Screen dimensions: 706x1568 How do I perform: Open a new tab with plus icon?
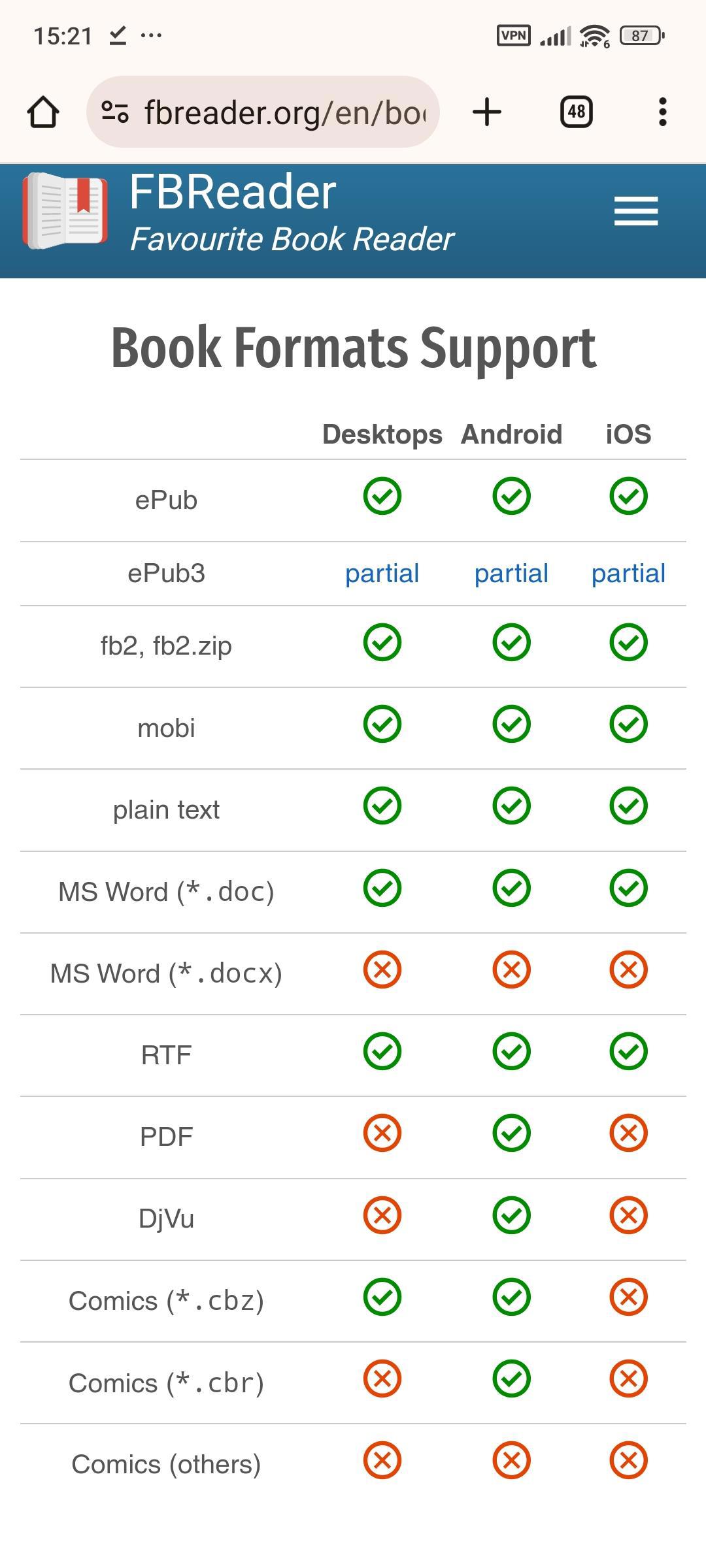(x=487, y=112)
